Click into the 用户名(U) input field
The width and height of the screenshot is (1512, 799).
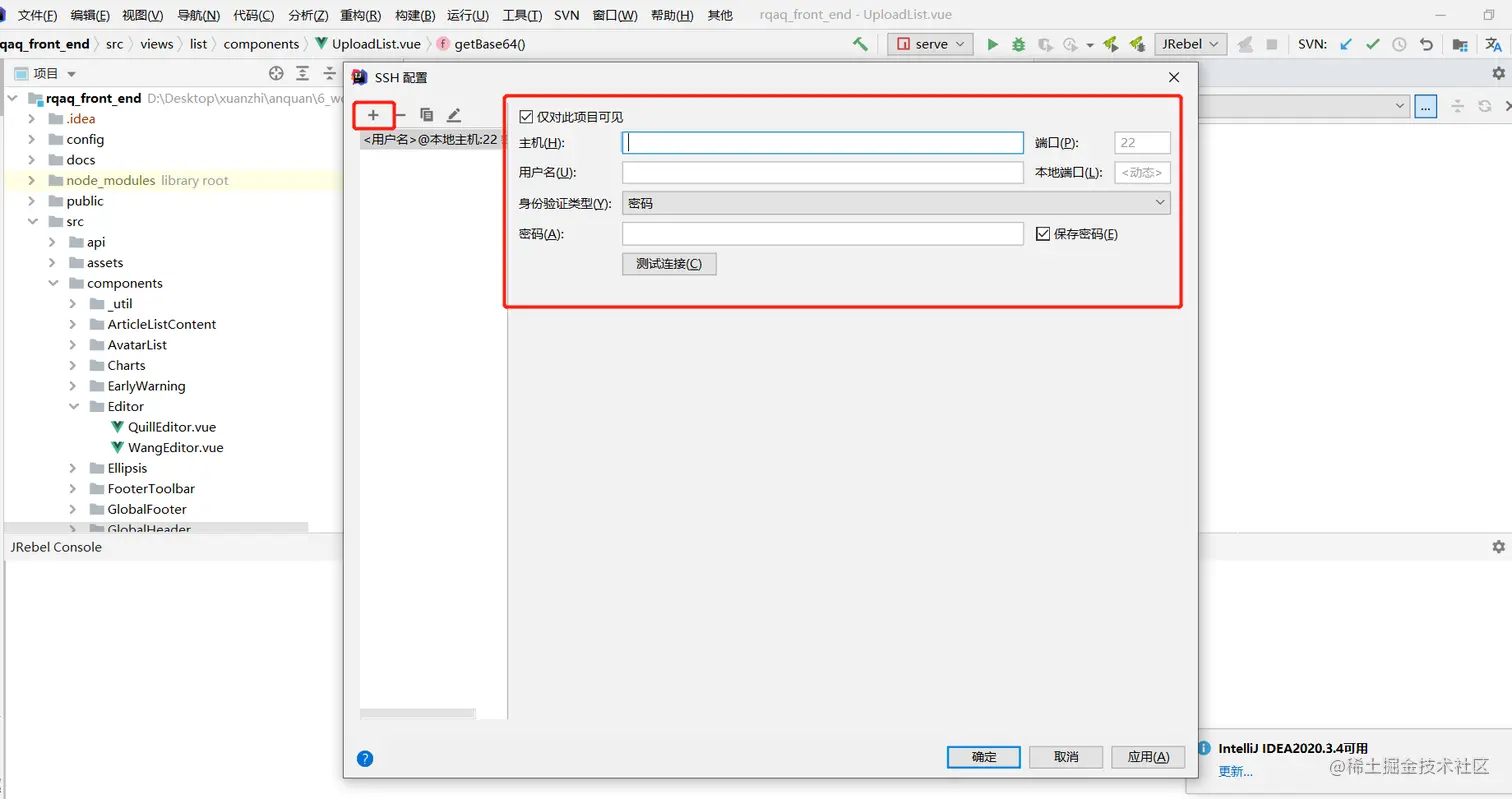pos(823,173)
